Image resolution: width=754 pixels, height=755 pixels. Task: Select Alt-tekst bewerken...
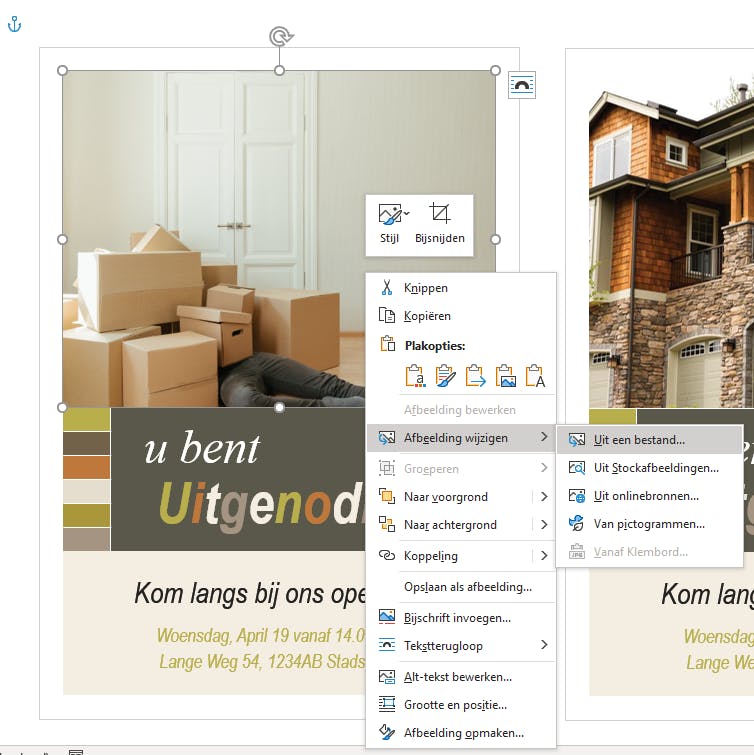point(461,677)
